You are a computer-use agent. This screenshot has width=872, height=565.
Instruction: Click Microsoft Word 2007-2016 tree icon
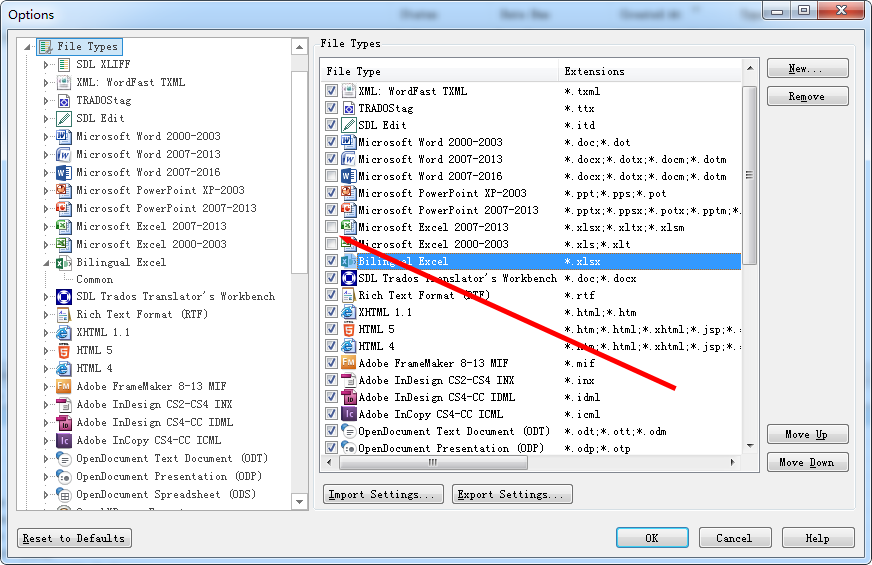point(64,172)
